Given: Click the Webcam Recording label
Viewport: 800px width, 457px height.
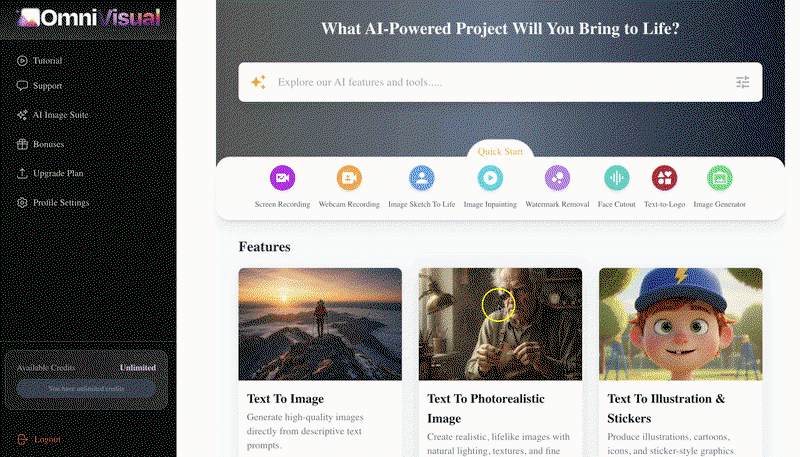Looking at the screenshot, I should point(349,204).
